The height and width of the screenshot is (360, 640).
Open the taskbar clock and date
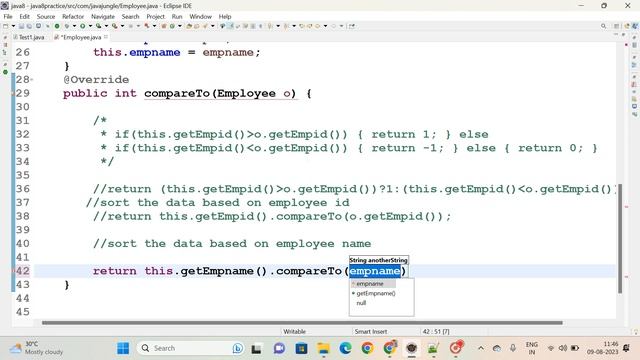pyautogui.click(x=602, y=348)
